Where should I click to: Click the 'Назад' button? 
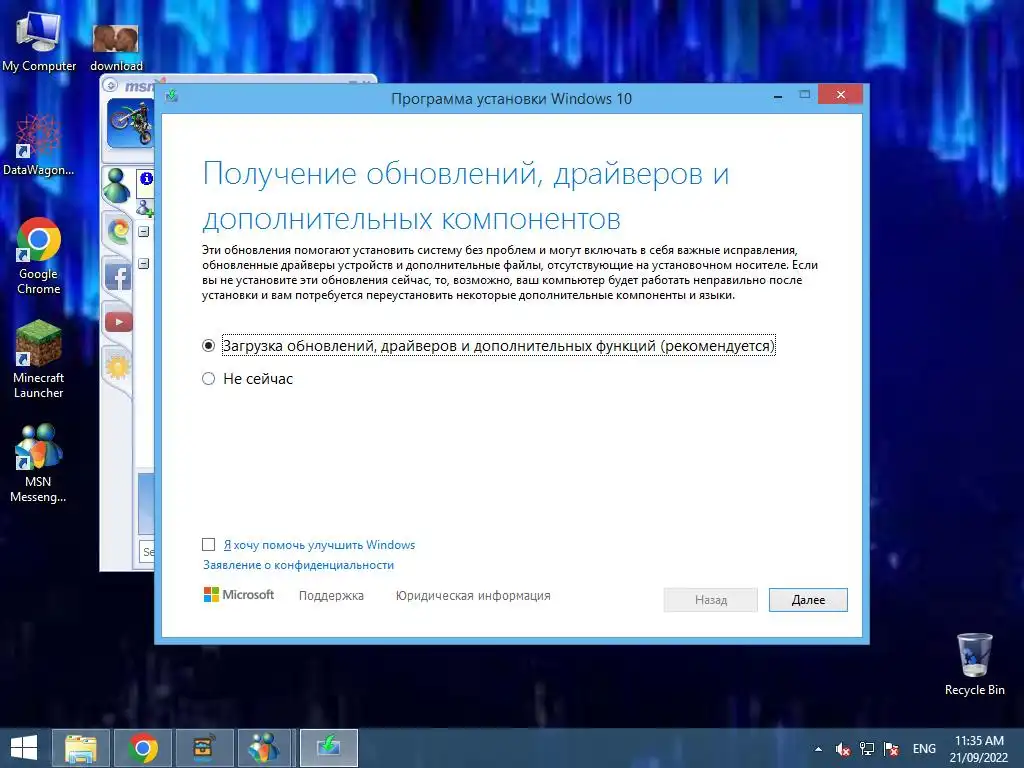tap(711, 600)
